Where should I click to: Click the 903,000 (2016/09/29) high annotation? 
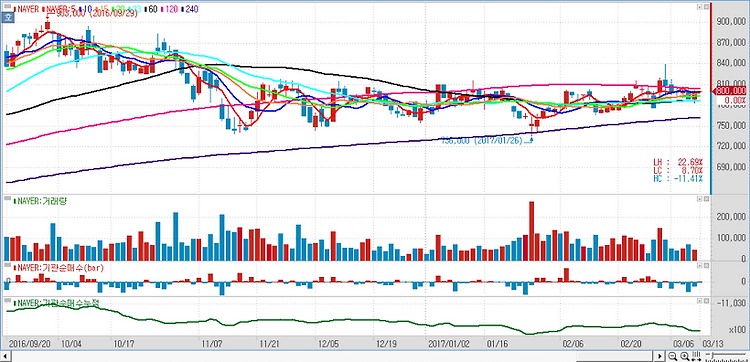tap(97, 14)
